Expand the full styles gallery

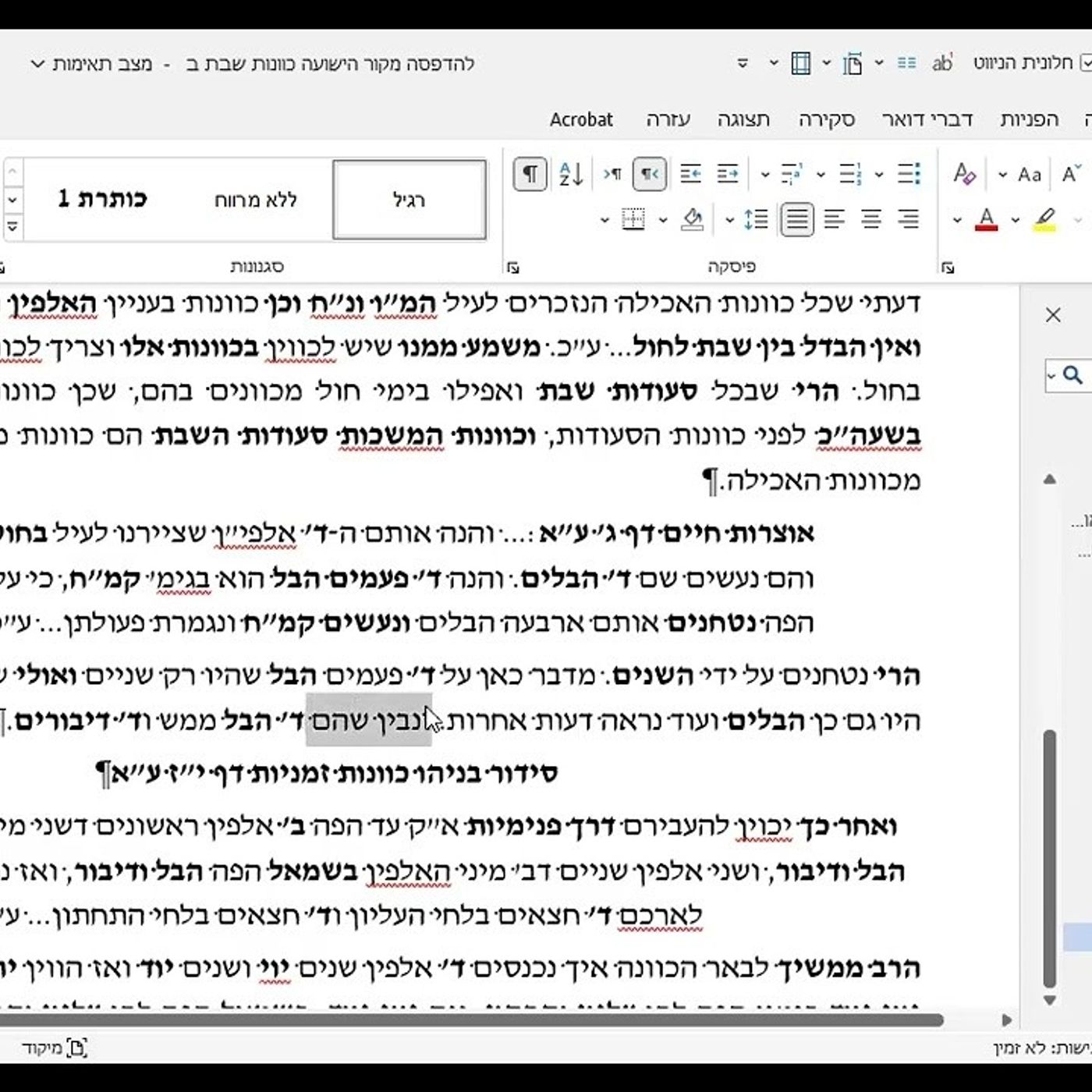coord(12,227)
